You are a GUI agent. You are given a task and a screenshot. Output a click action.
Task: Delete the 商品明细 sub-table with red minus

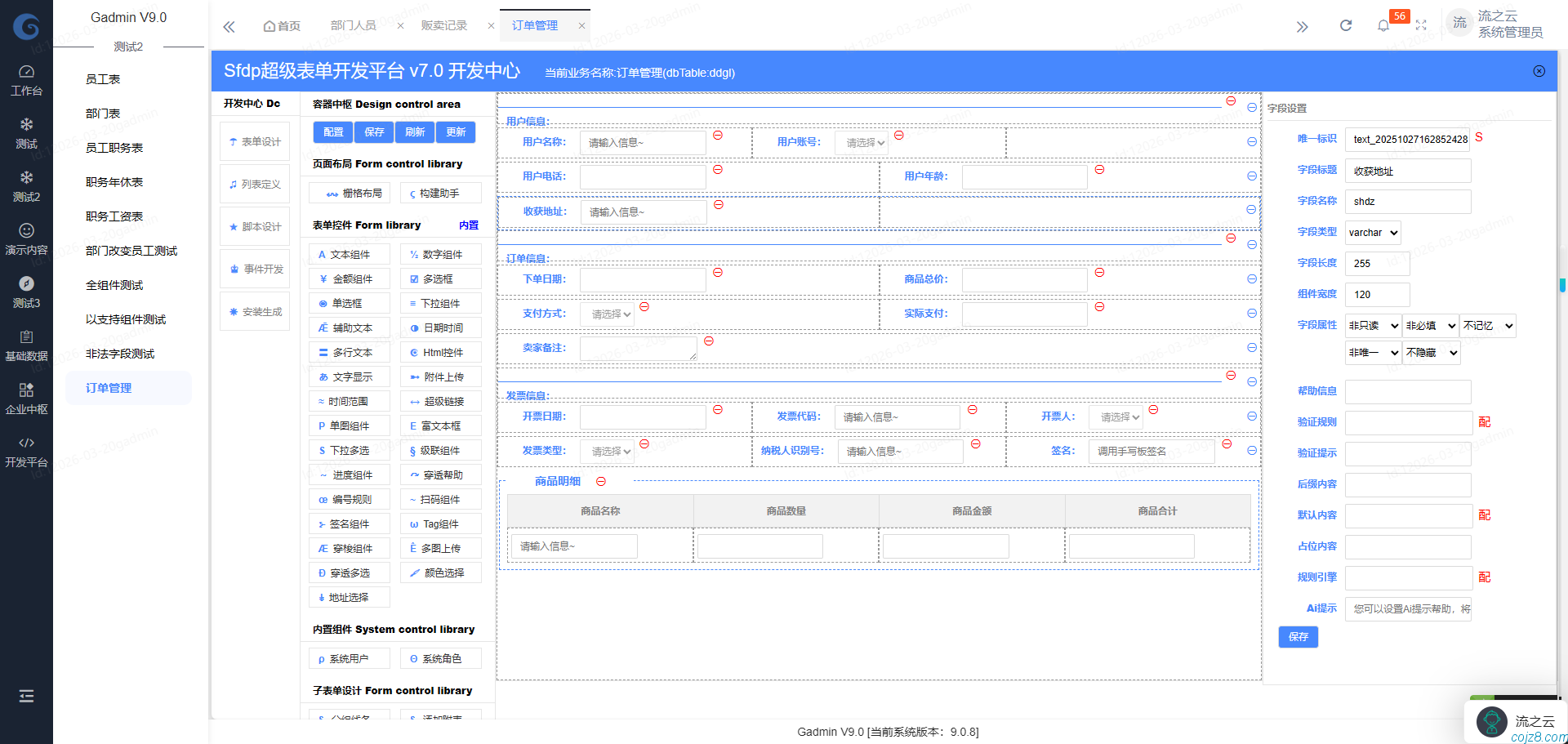click(601, 481)
